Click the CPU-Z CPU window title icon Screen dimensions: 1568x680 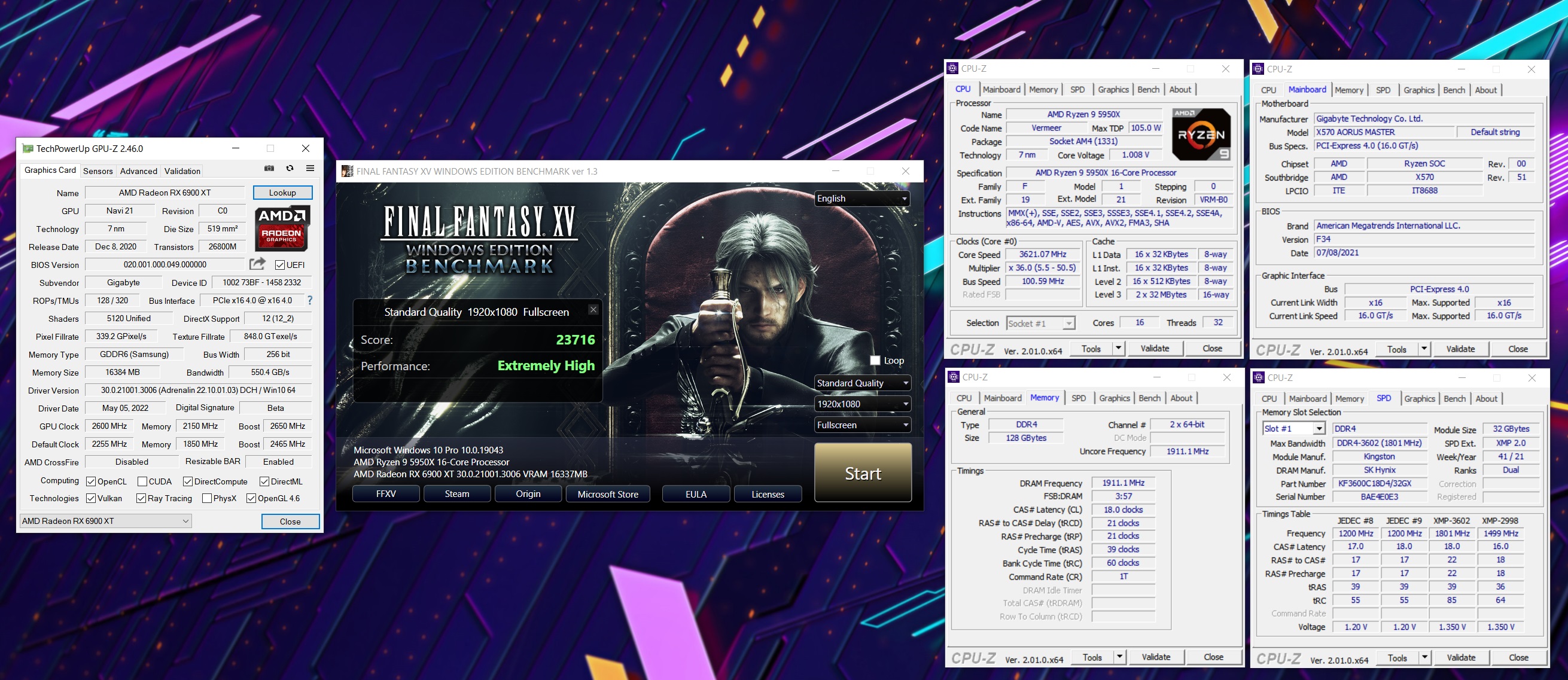pyautogui.click(x=952, y=69)
